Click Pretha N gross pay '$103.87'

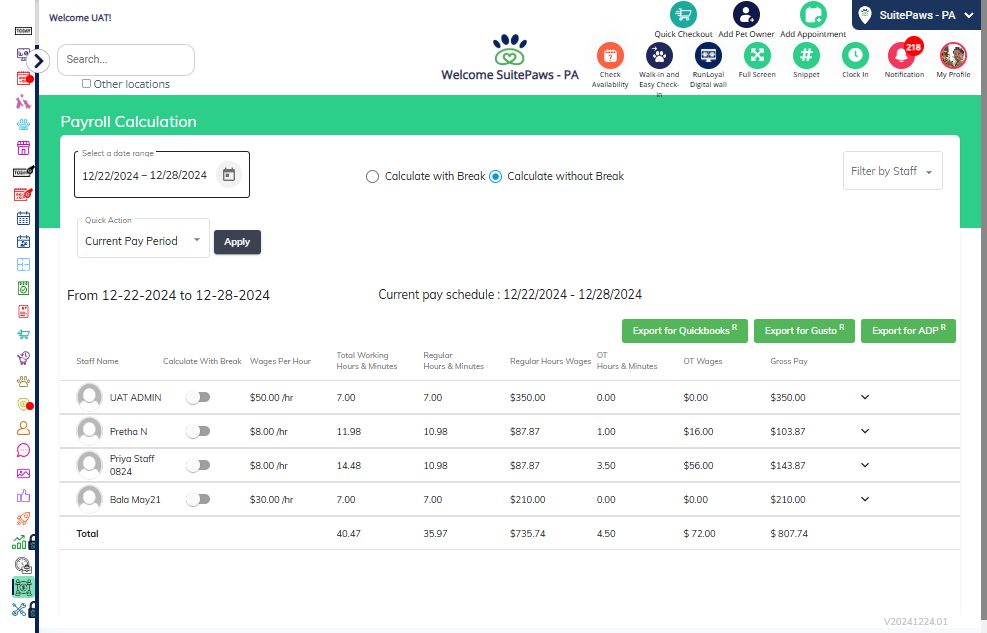(787, 432)
